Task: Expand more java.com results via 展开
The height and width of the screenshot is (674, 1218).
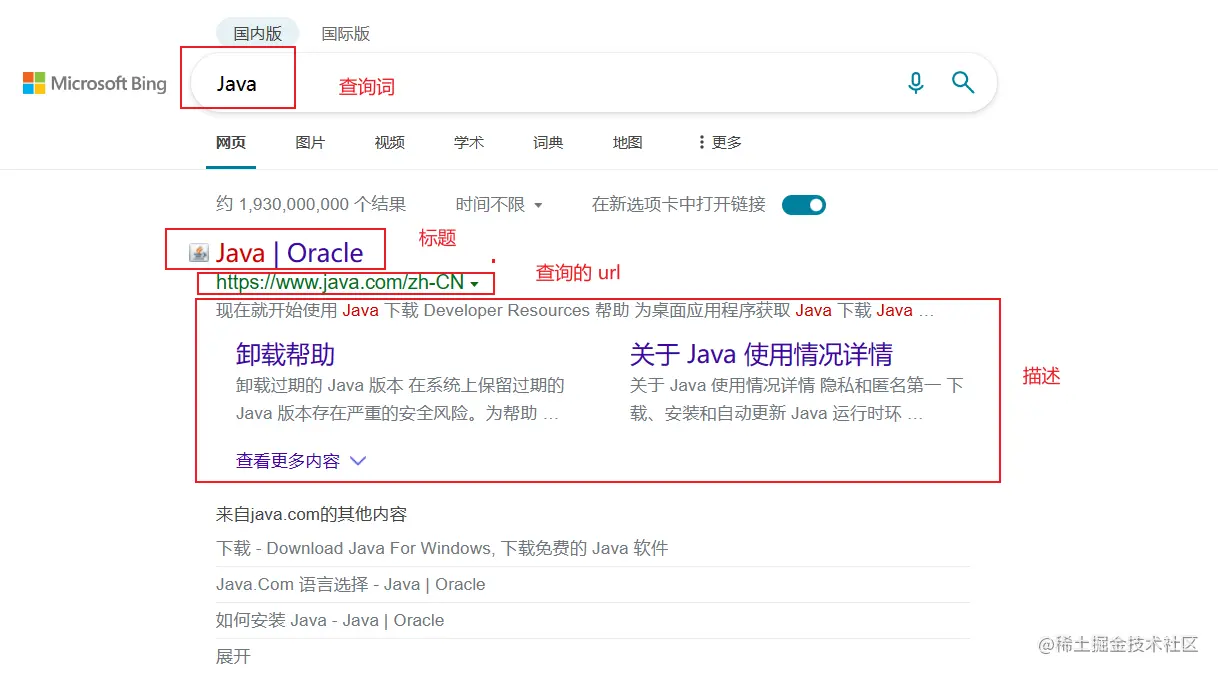Action: [233, 657]
